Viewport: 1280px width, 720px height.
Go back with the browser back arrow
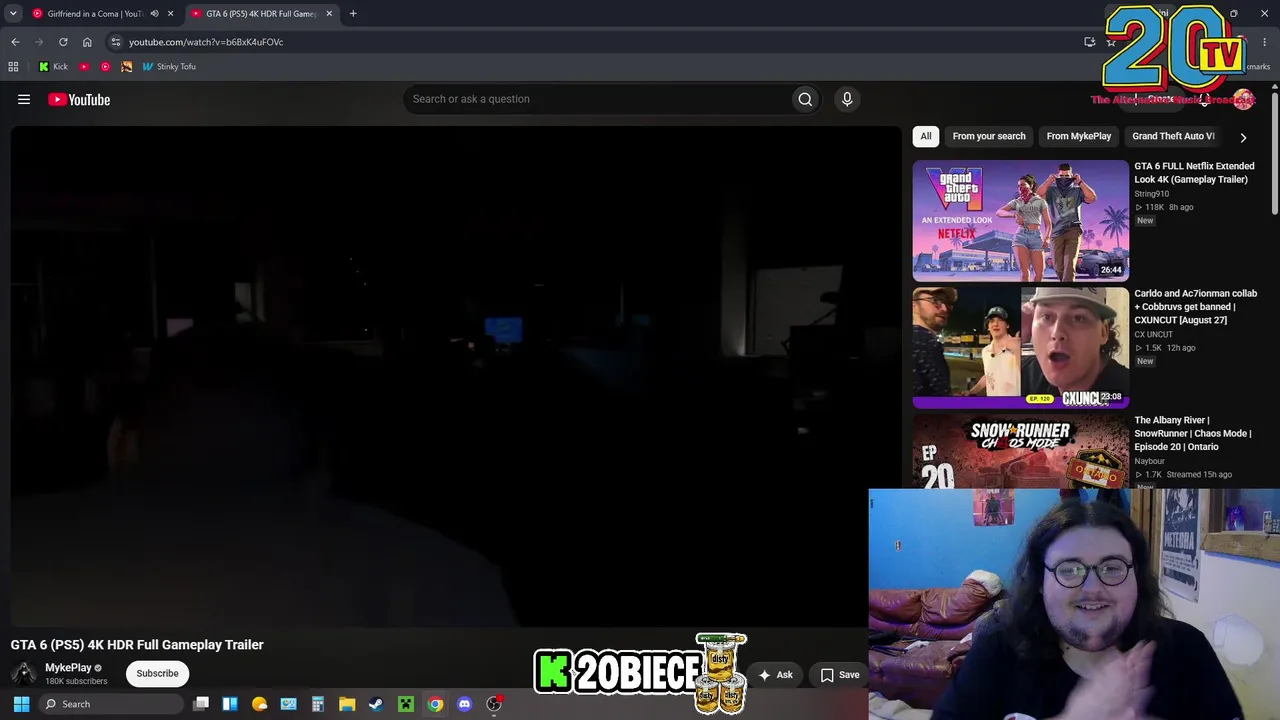[15, 42]
